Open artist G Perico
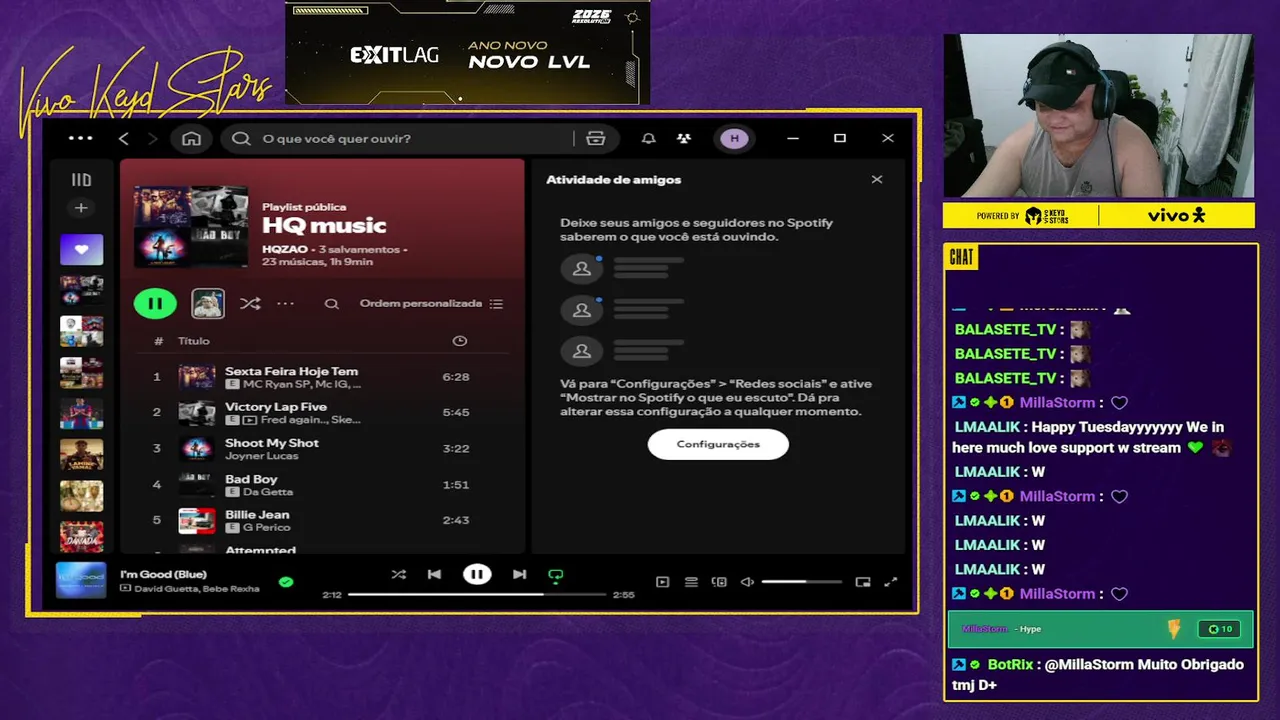The width and height of the screenshot is (1280, 720). tap(266, 528)
